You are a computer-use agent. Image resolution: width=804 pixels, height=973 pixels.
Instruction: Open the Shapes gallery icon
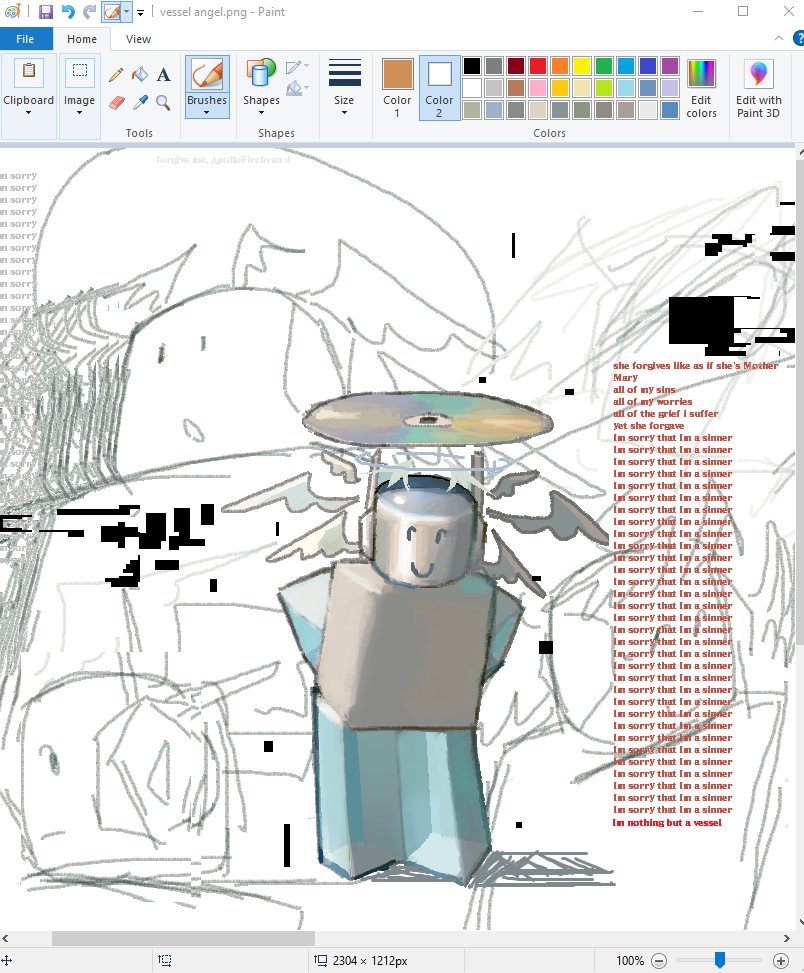point(261,73)
